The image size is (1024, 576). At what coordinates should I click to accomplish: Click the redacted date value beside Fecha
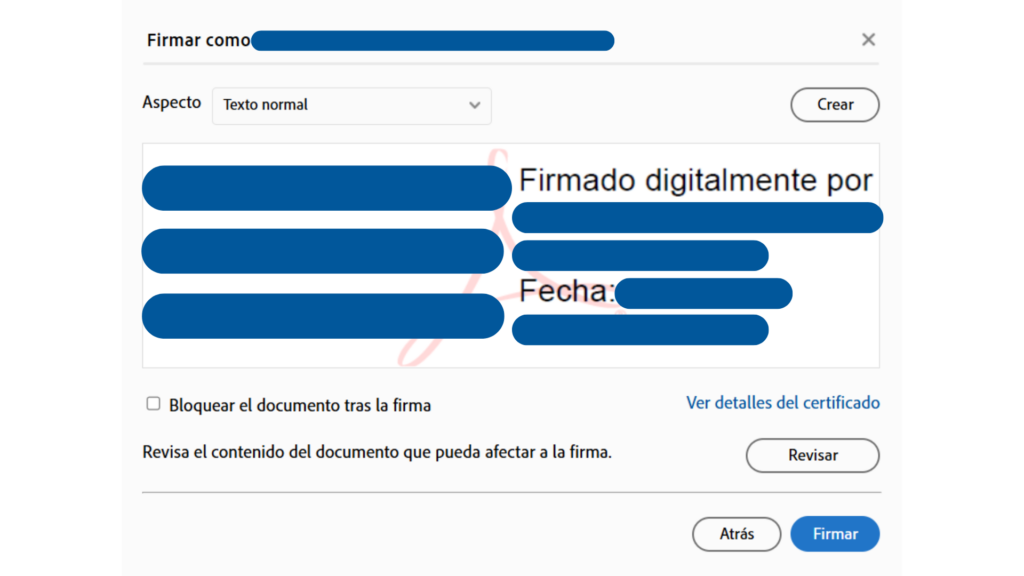click(x=704, y=294)
